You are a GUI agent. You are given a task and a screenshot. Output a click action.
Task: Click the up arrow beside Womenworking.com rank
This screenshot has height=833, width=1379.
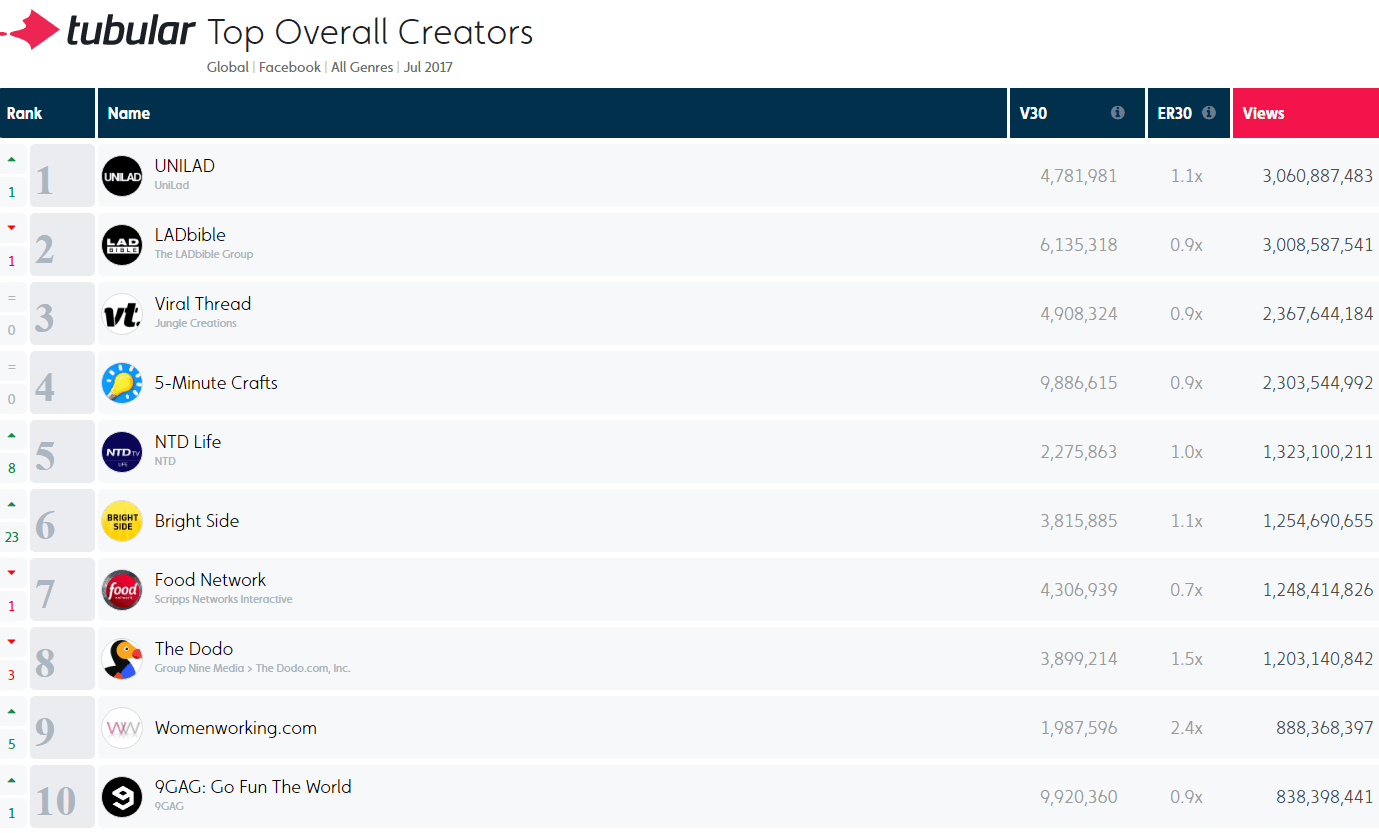[x=12, y=711]
